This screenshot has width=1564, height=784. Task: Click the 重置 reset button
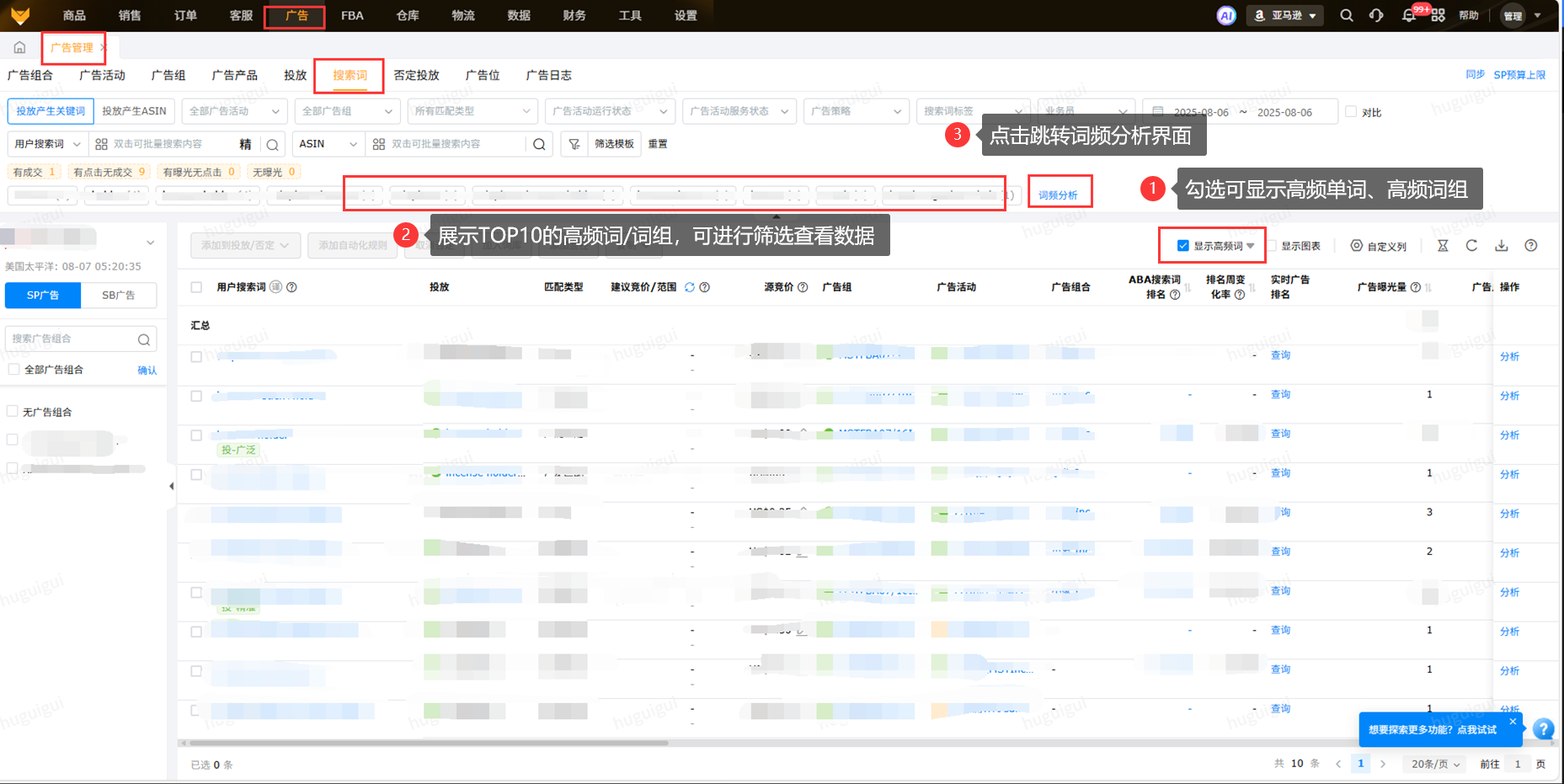[658, 144]
